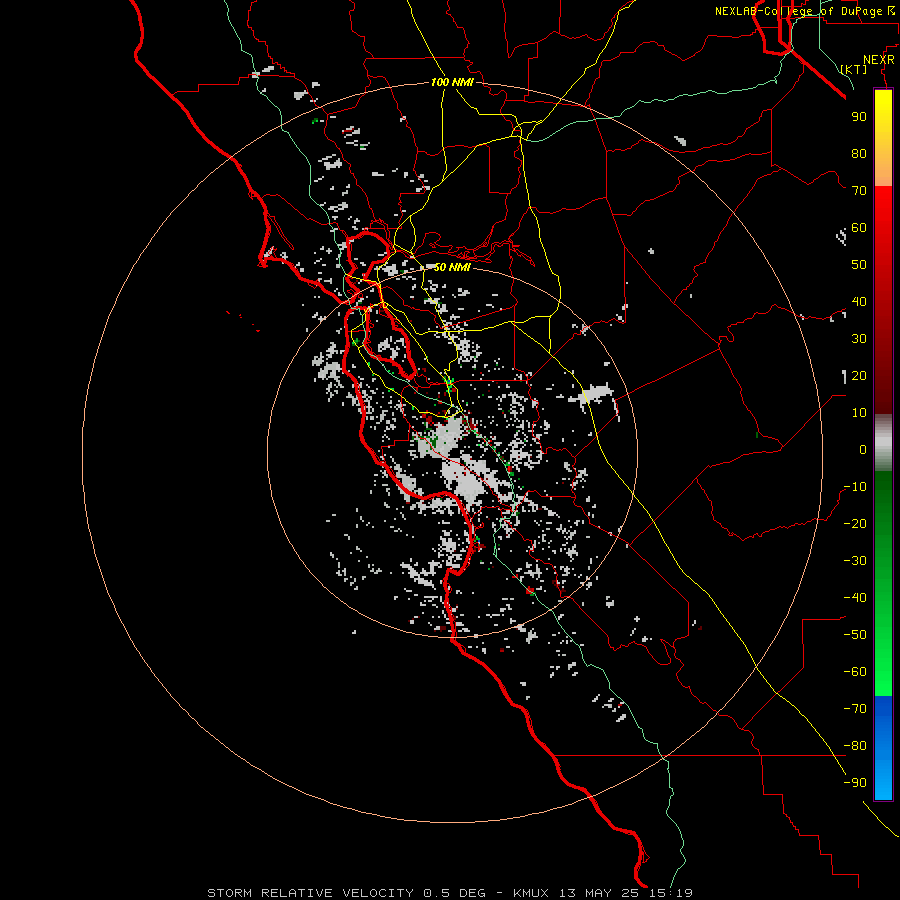
Task: Pick the bright red color bar segment
Action: click(x=883, y=212)
